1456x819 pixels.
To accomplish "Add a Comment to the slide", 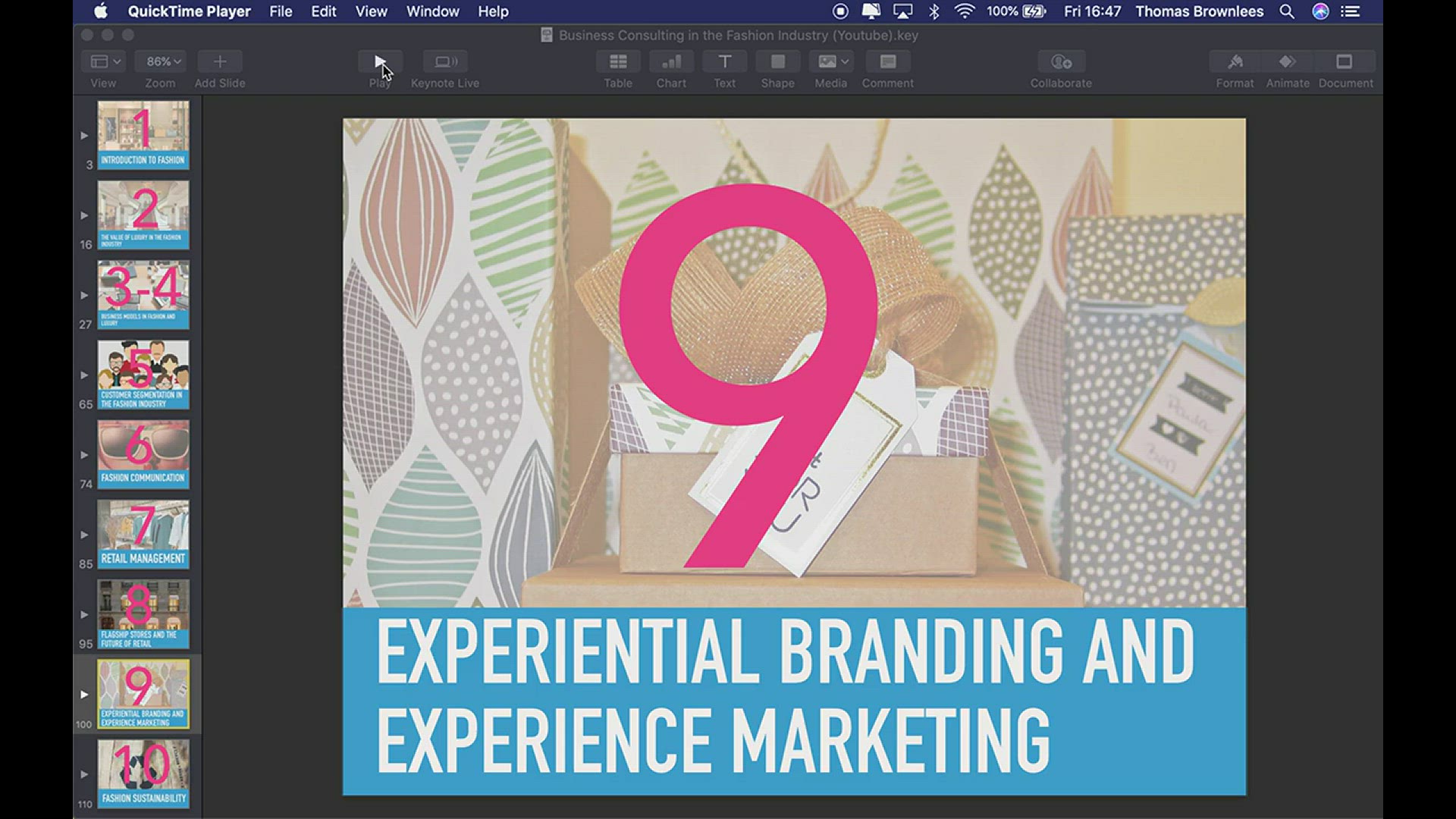I will click(x=887, y=62).
